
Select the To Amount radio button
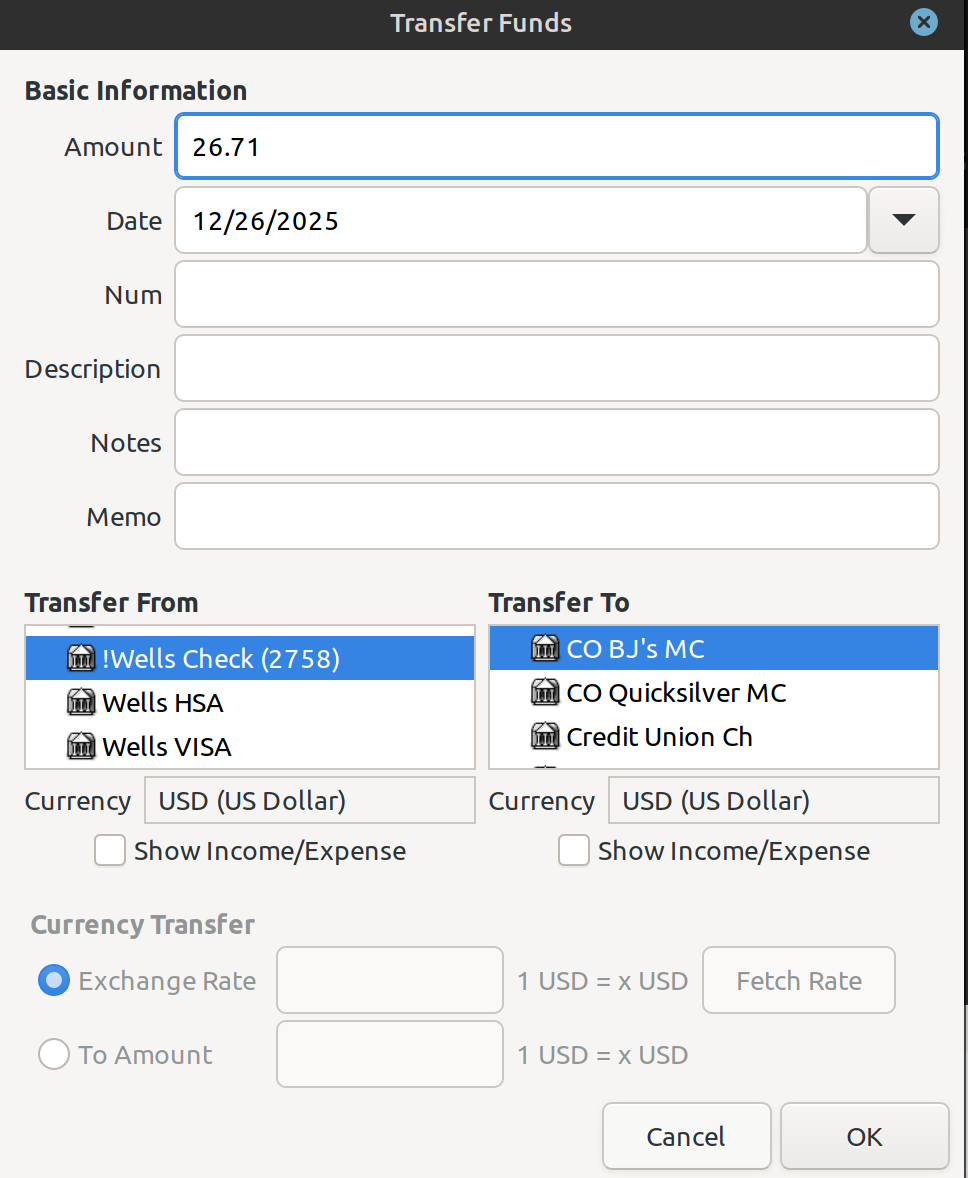(54, 1055)
